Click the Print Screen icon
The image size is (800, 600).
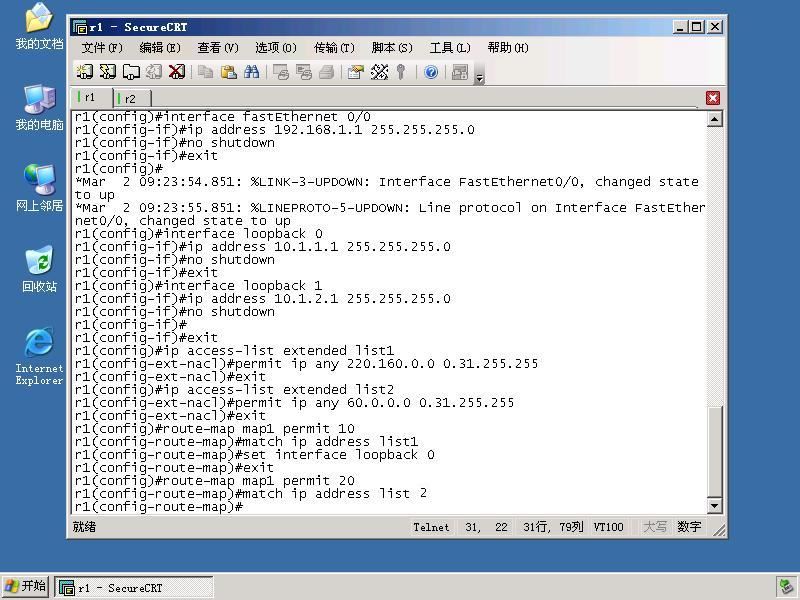click(281, 72)
